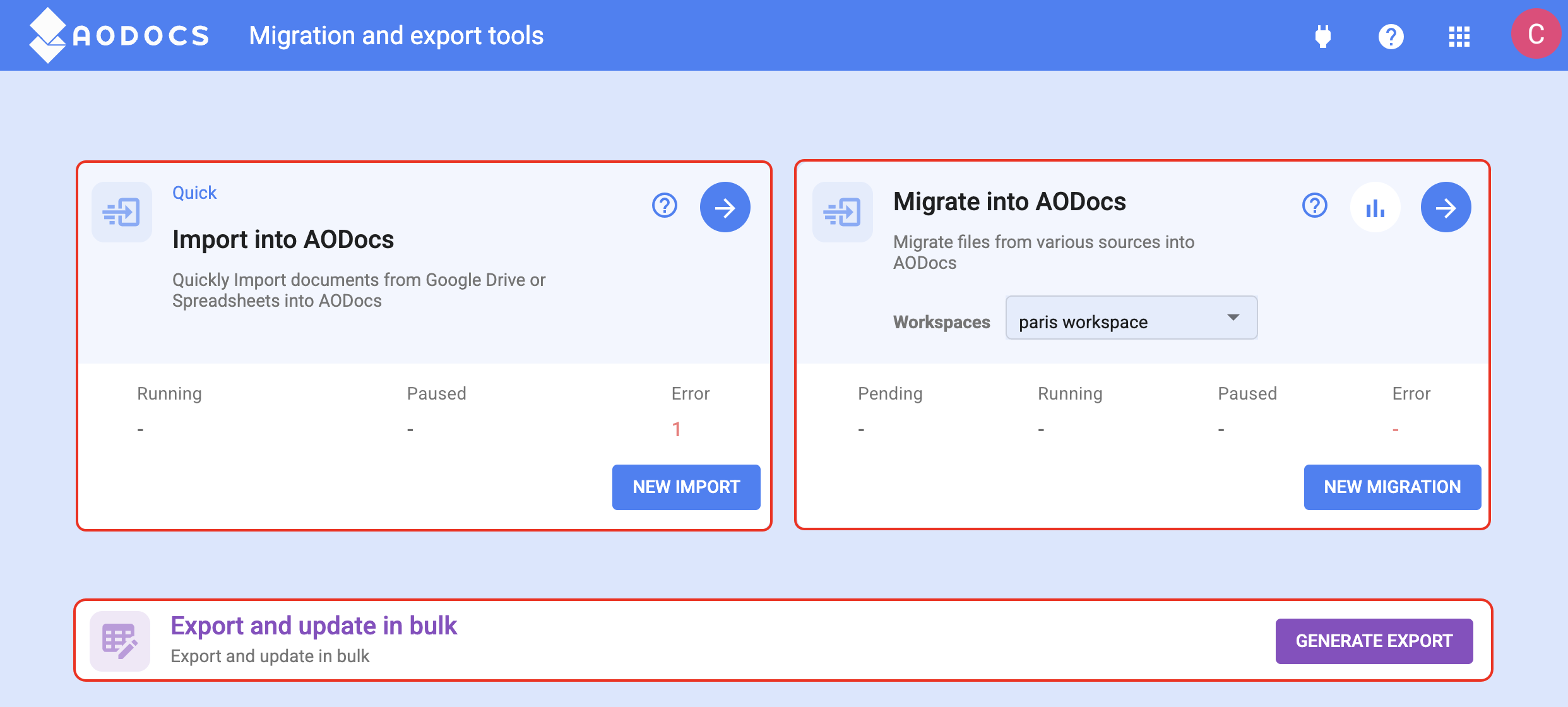
Task: Click the Error label in import card
Action: (x=691, y=394)
